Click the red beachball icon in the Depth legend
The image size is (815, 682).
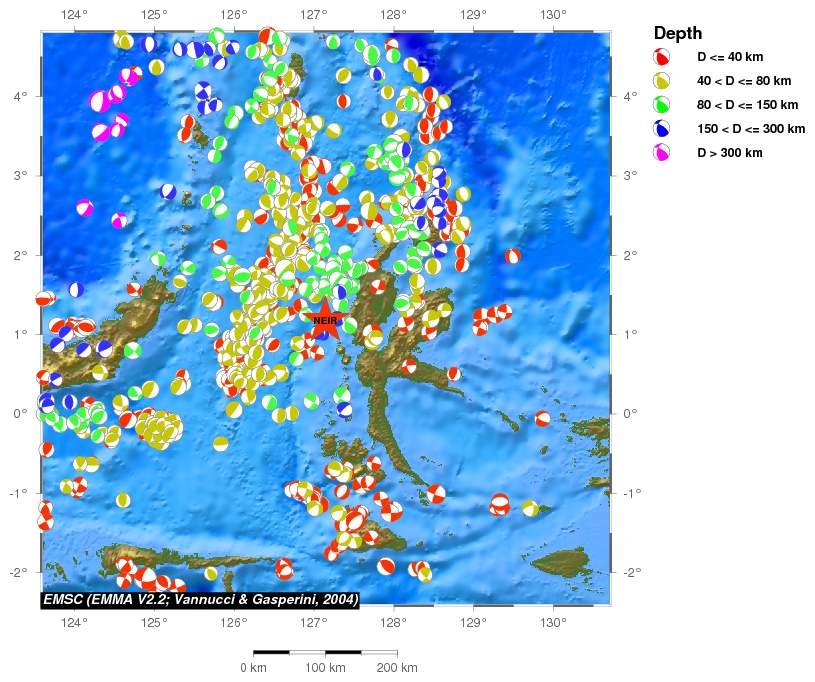(662, 57)
